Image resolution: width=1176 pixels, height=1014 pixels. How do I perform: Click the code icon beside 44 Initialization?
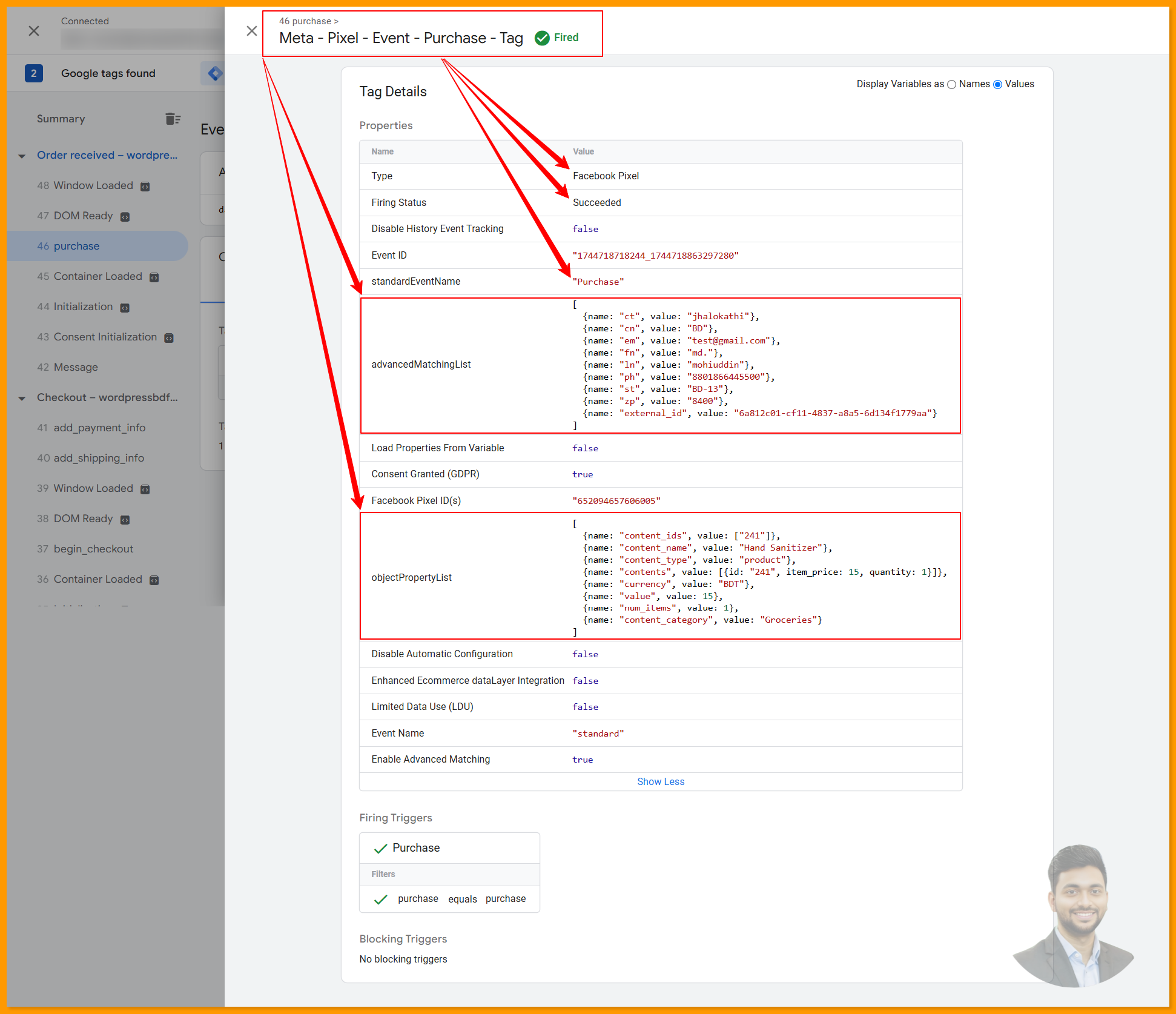coord(125,308)
